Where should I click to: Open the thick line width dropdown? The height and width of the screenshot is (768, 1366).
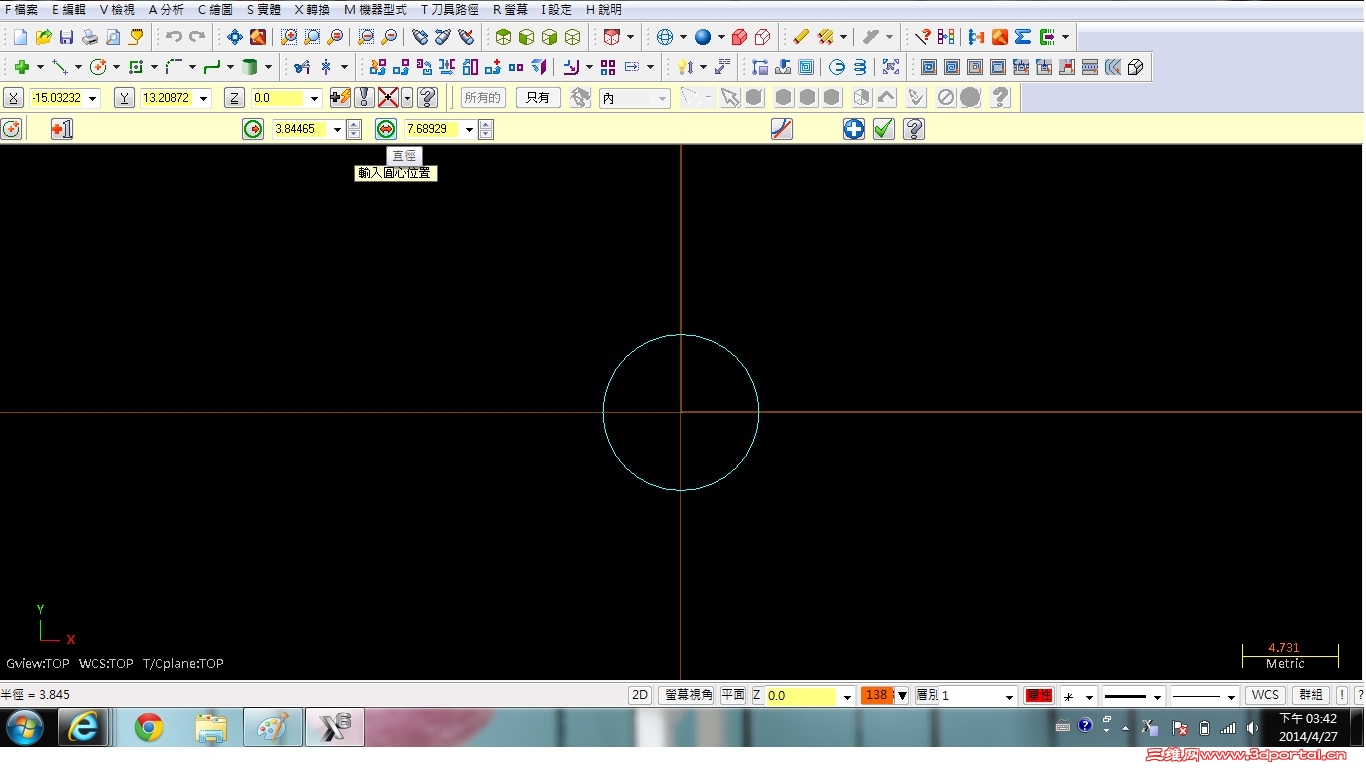(1157, 696)
